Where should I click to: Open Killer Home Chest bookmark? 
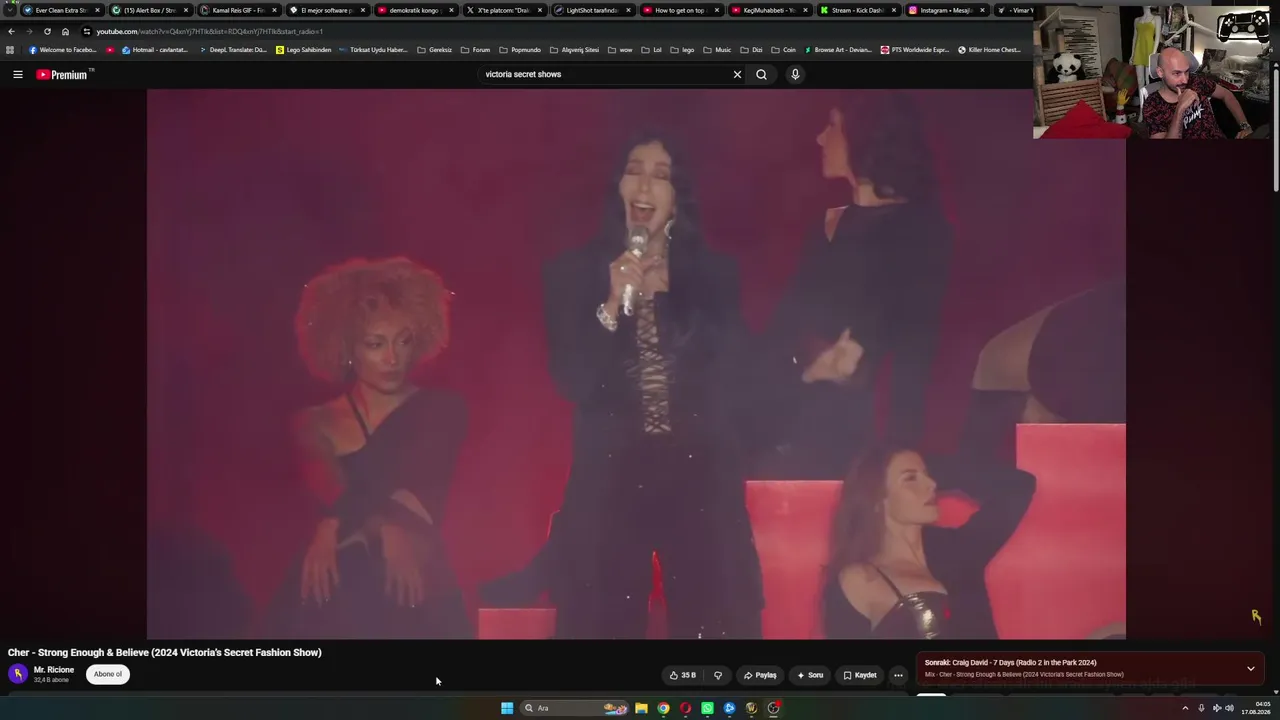click(990, 50)
